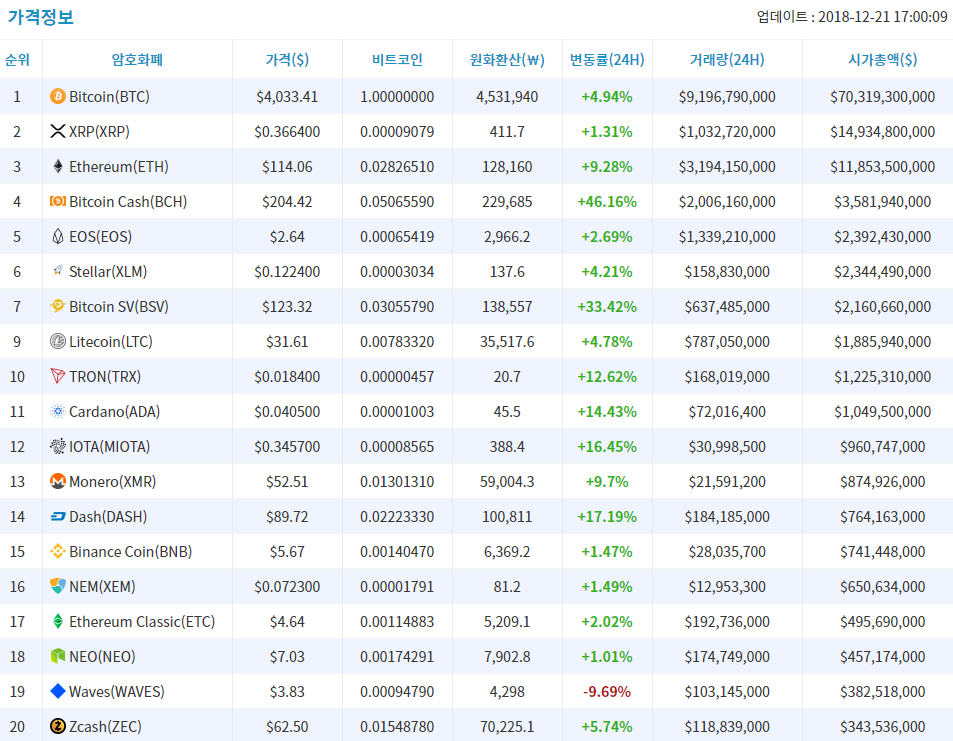
Task: Open the Ethereum Classic(ETC) name link
Action: pos(142,622)
